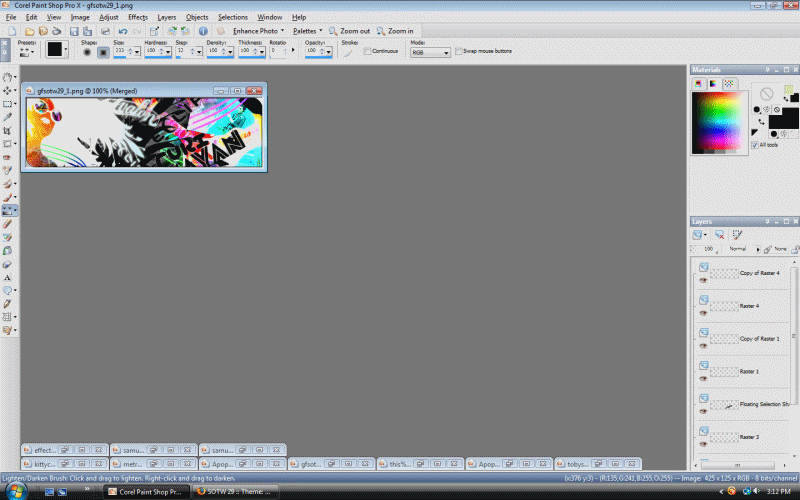Click the Windows Start orb
Viewport: 800px width, 500px height.
pos(16,491)
